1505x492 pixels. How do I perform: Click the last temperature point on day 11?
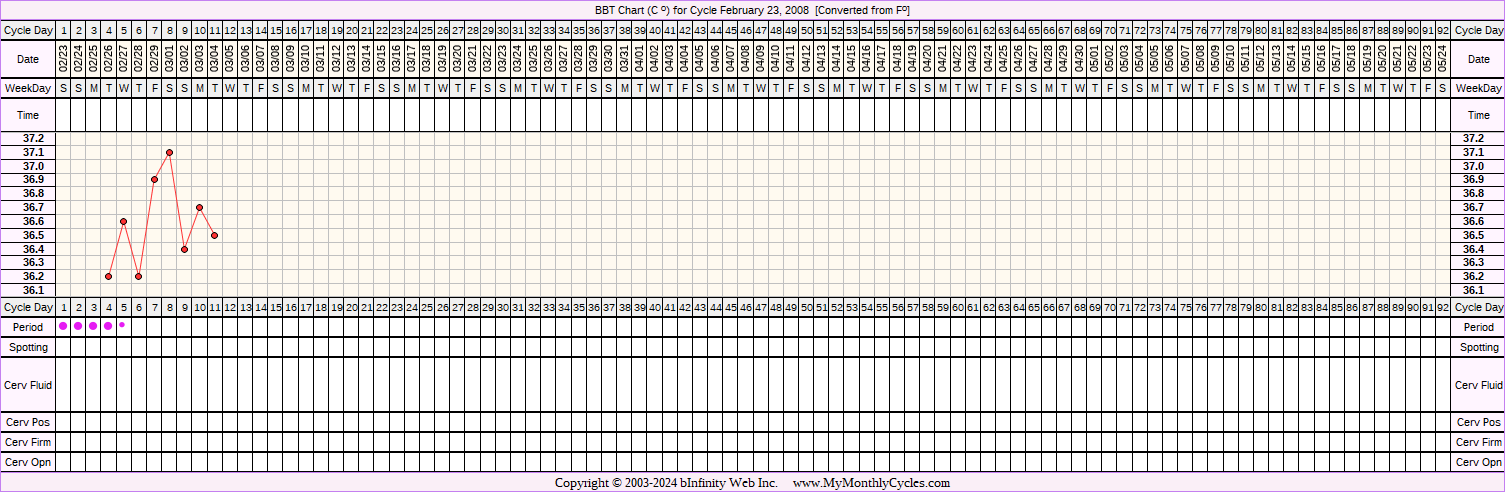point(215,235)
